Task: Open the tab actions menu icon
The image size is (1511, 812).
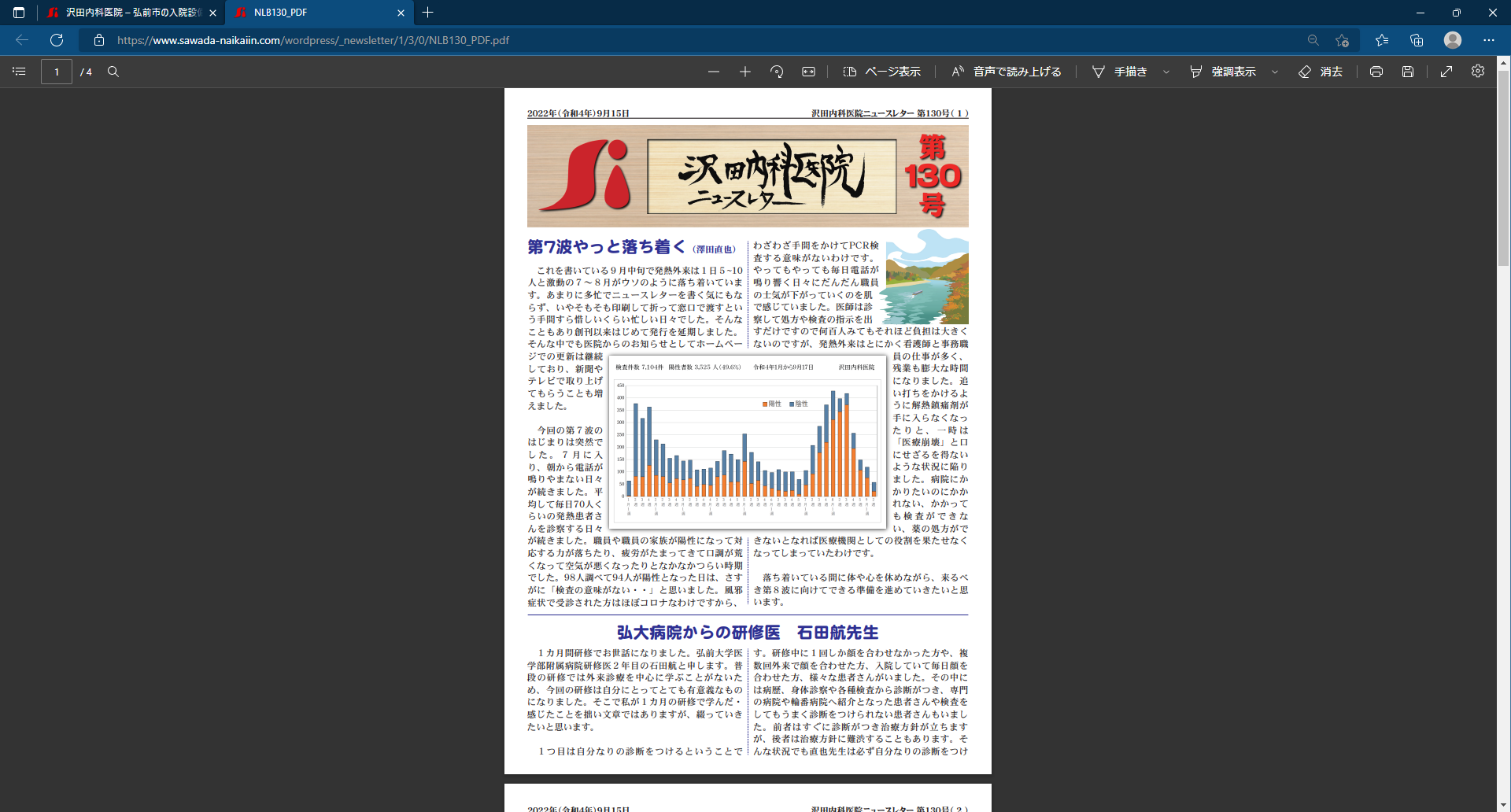Action: (x=19, y=13)
